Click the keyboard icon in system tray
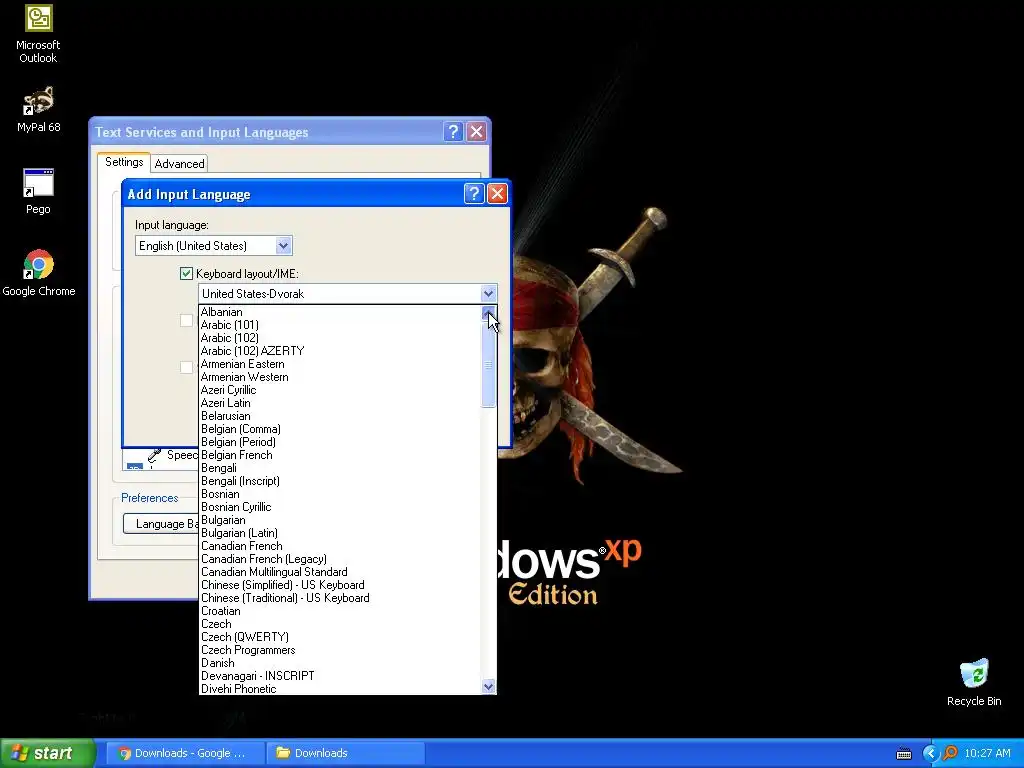 pos(904,754)
